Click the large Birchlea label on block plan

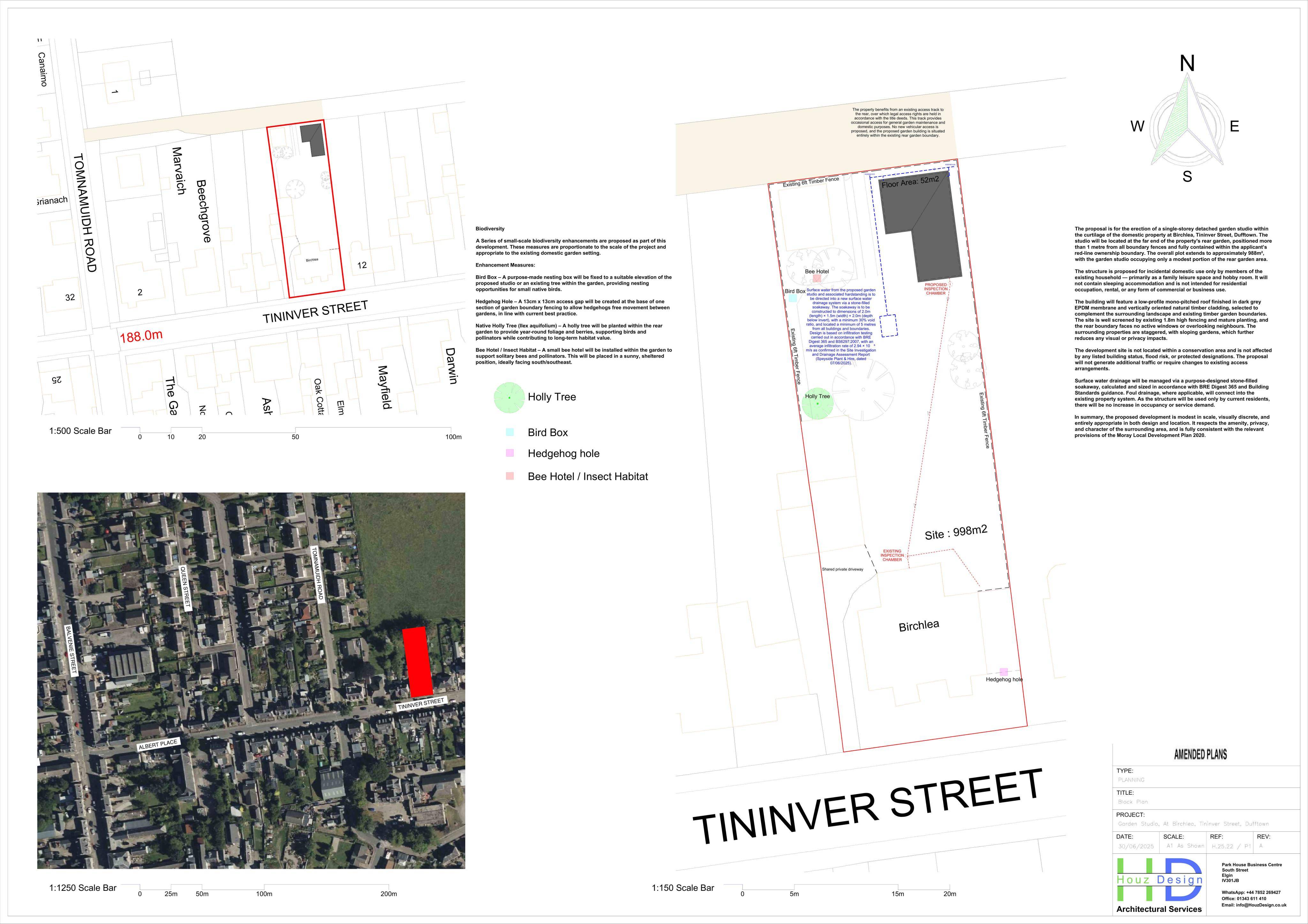[919, 625]
